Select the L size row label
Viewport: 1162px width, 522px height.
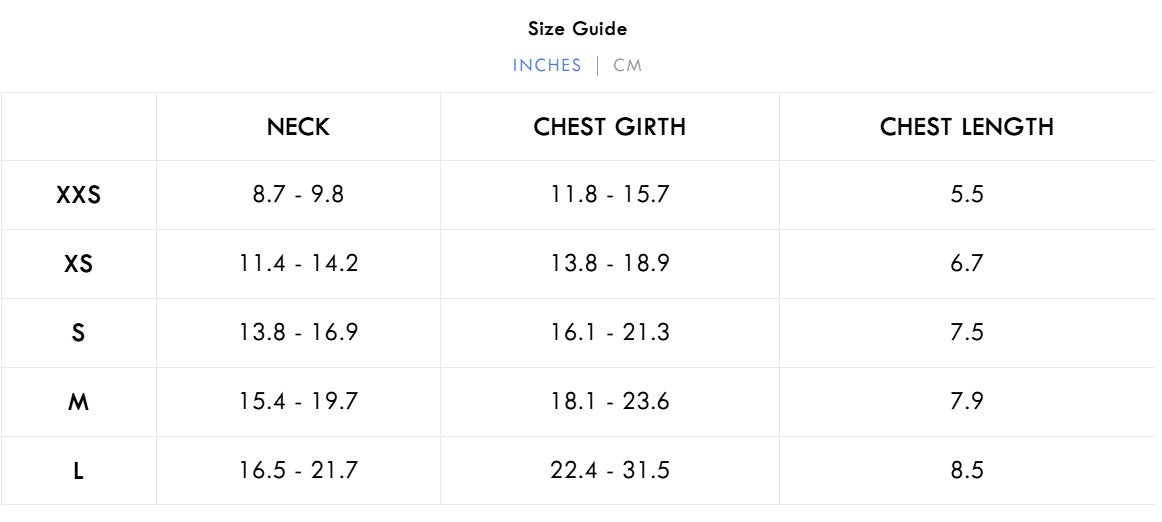click(79, 470)
